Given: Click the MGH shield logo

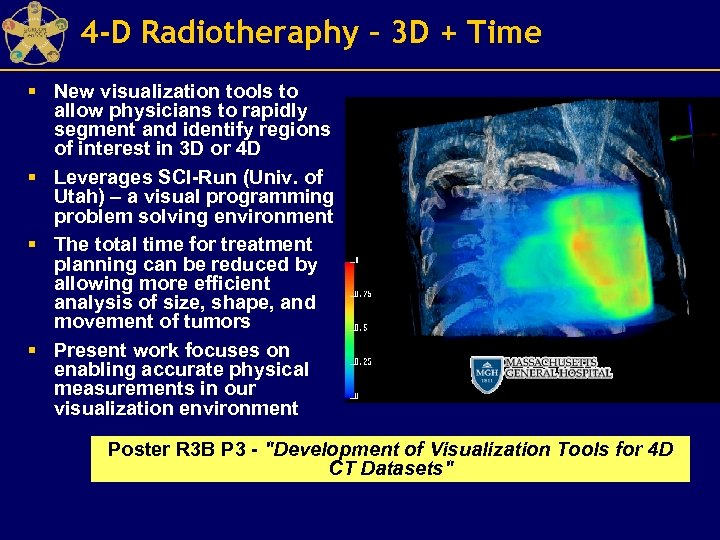Looking at the screenshot, I should tap(486, 375).
